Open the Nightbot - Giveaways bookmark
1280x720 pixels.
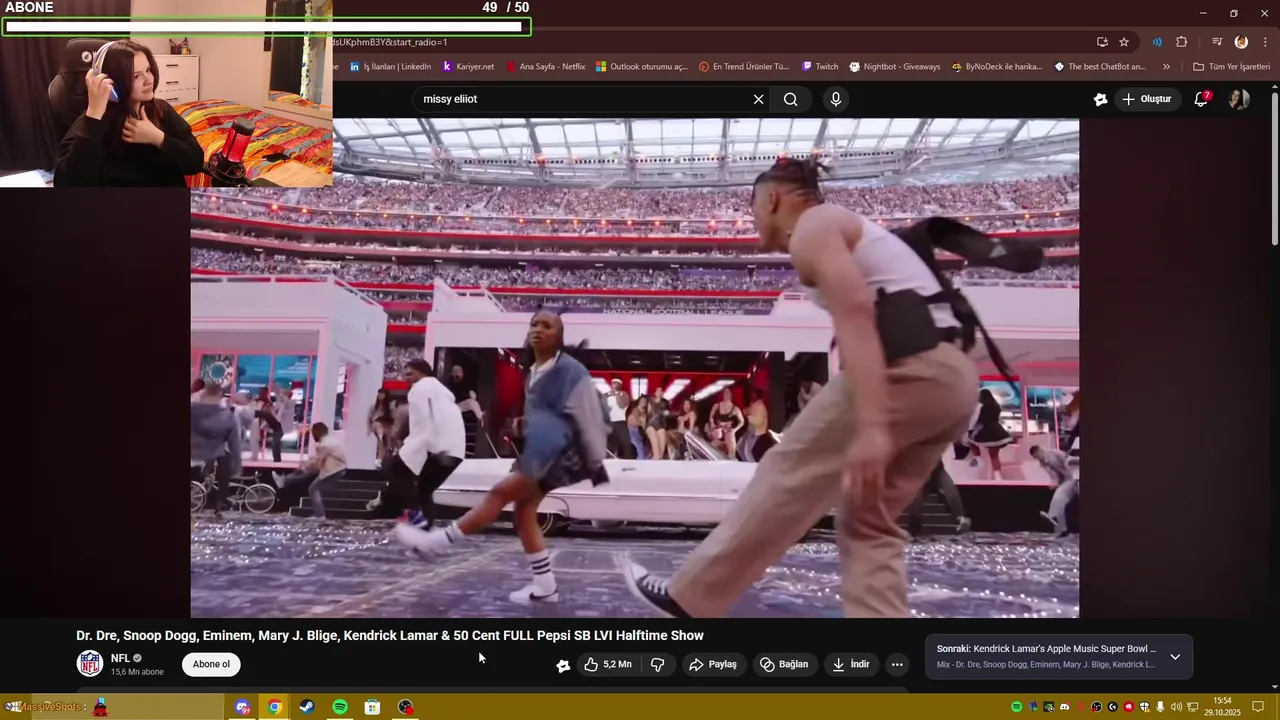[x=895, y=67]
